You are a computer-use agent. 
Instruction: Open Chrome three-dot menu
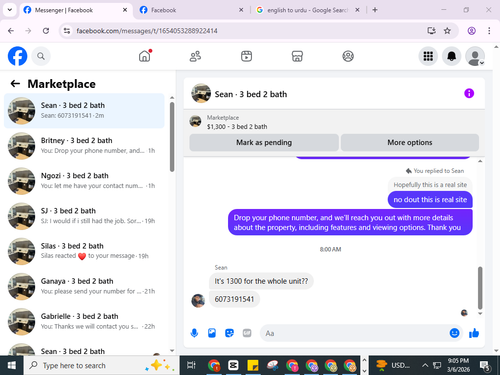coord(489,31)
